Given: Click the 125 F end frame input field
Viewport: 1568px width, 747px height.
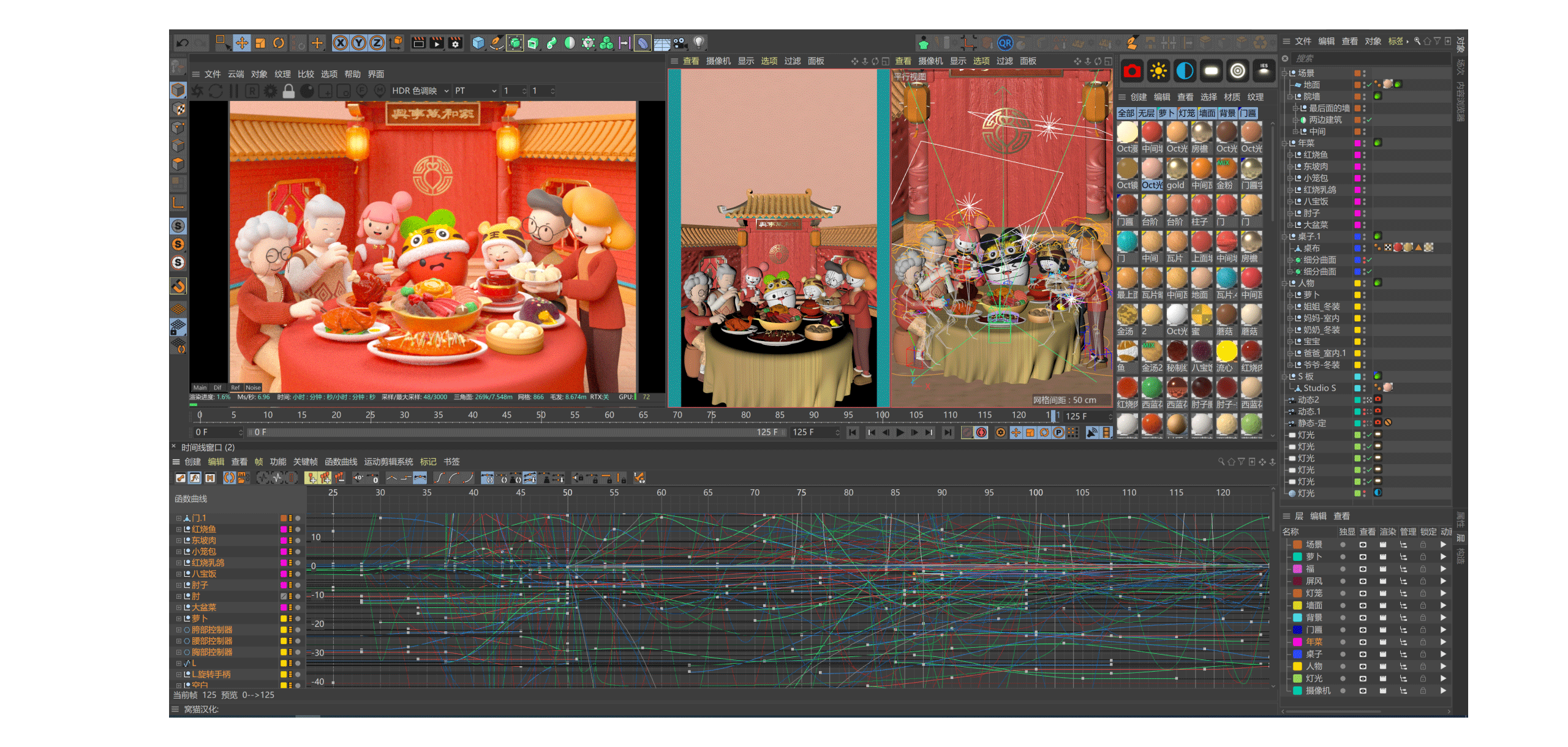Looking at the screenshot, I should point(815,432).
